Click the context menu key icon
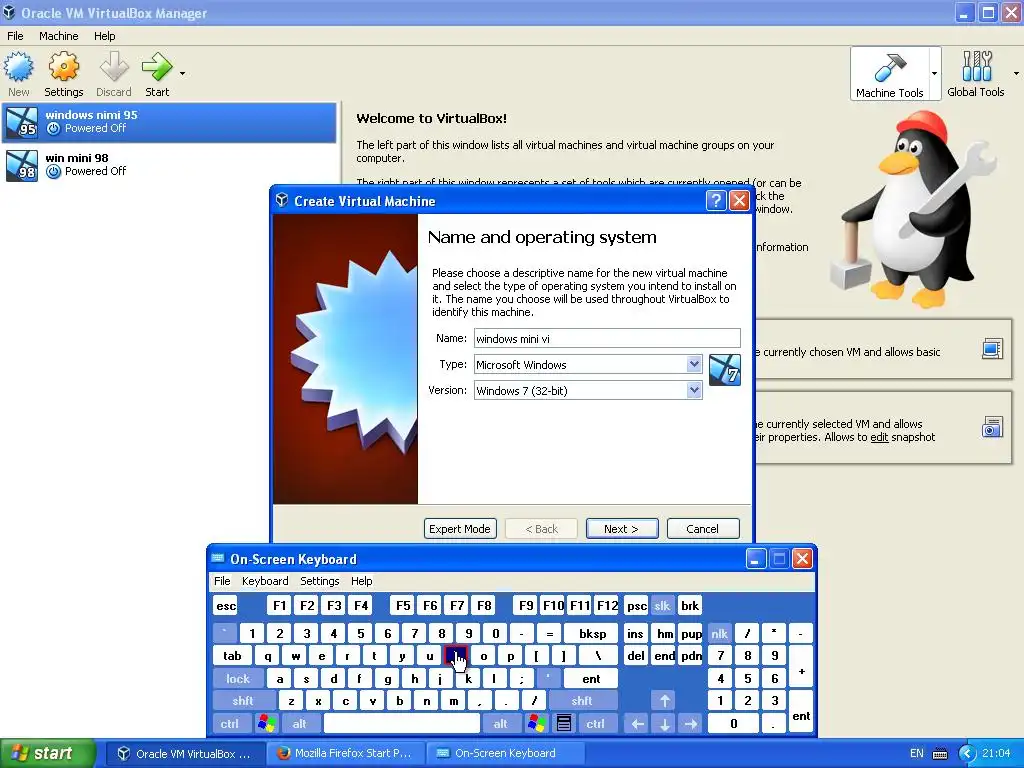 (564, 724)
